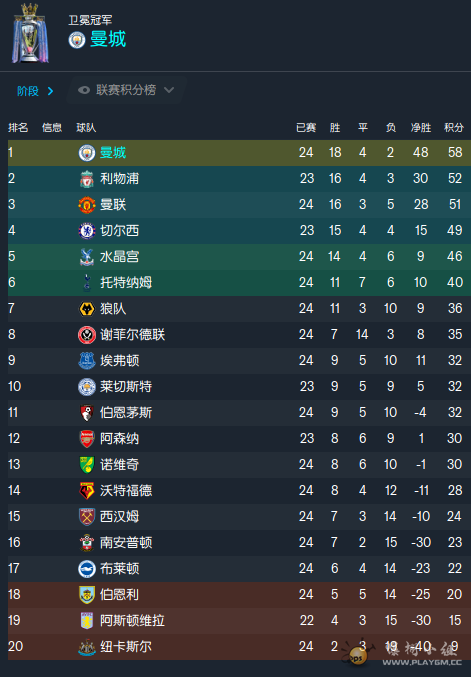The image size is (471, 677).
Task: Open the 水晶宫 team link
Action: (120, 257)
